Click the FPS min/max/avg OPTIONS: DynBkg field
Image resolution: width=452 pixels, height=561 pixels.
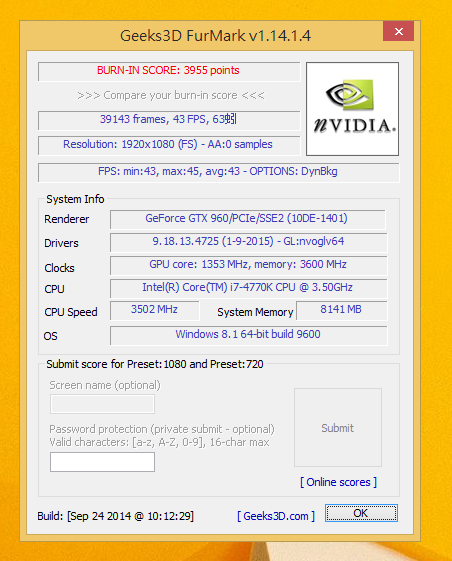tap(218, 172)
